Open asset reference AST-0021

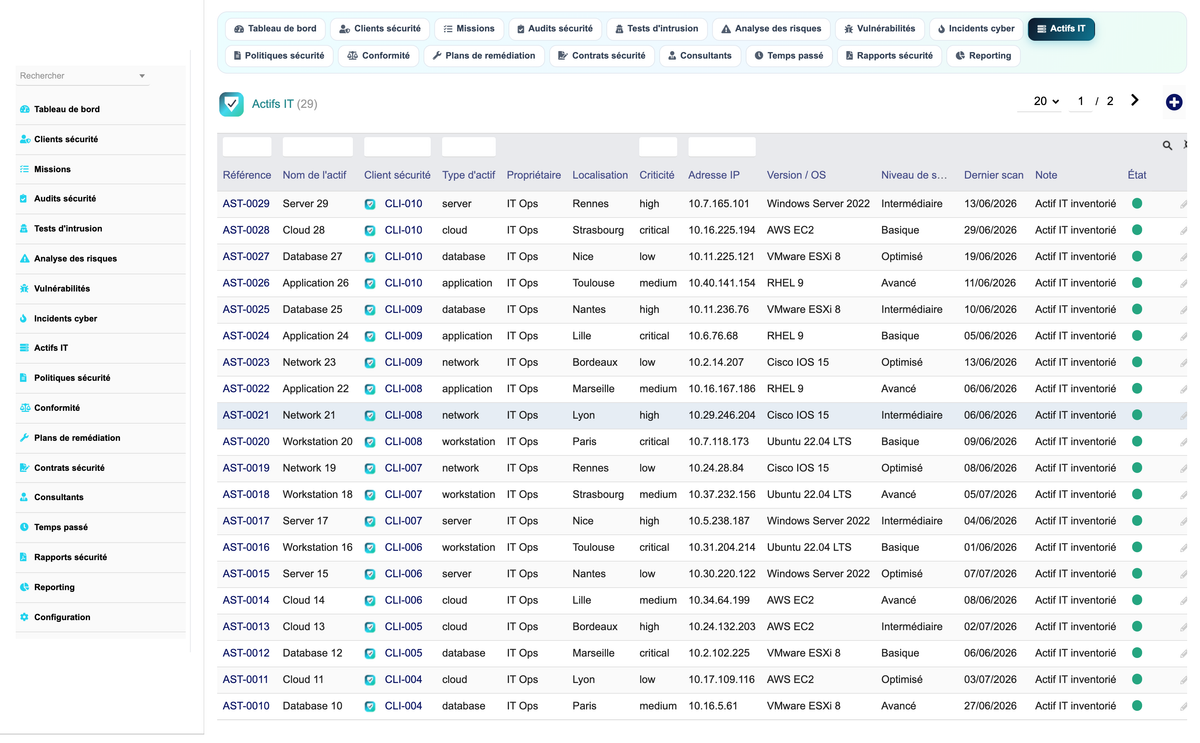coord(246,415)
